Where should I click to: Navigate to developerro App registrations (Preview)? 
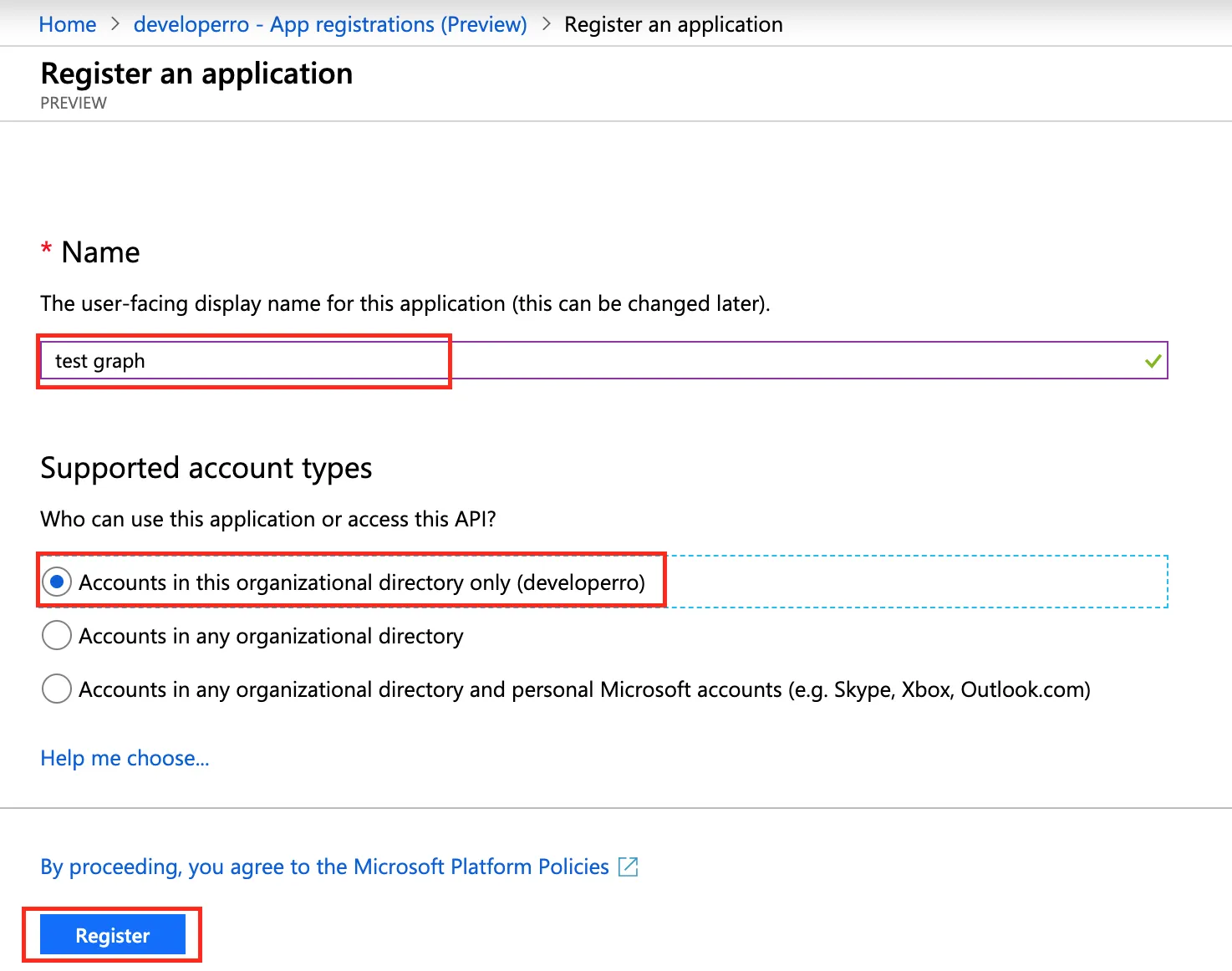(329, 24)
